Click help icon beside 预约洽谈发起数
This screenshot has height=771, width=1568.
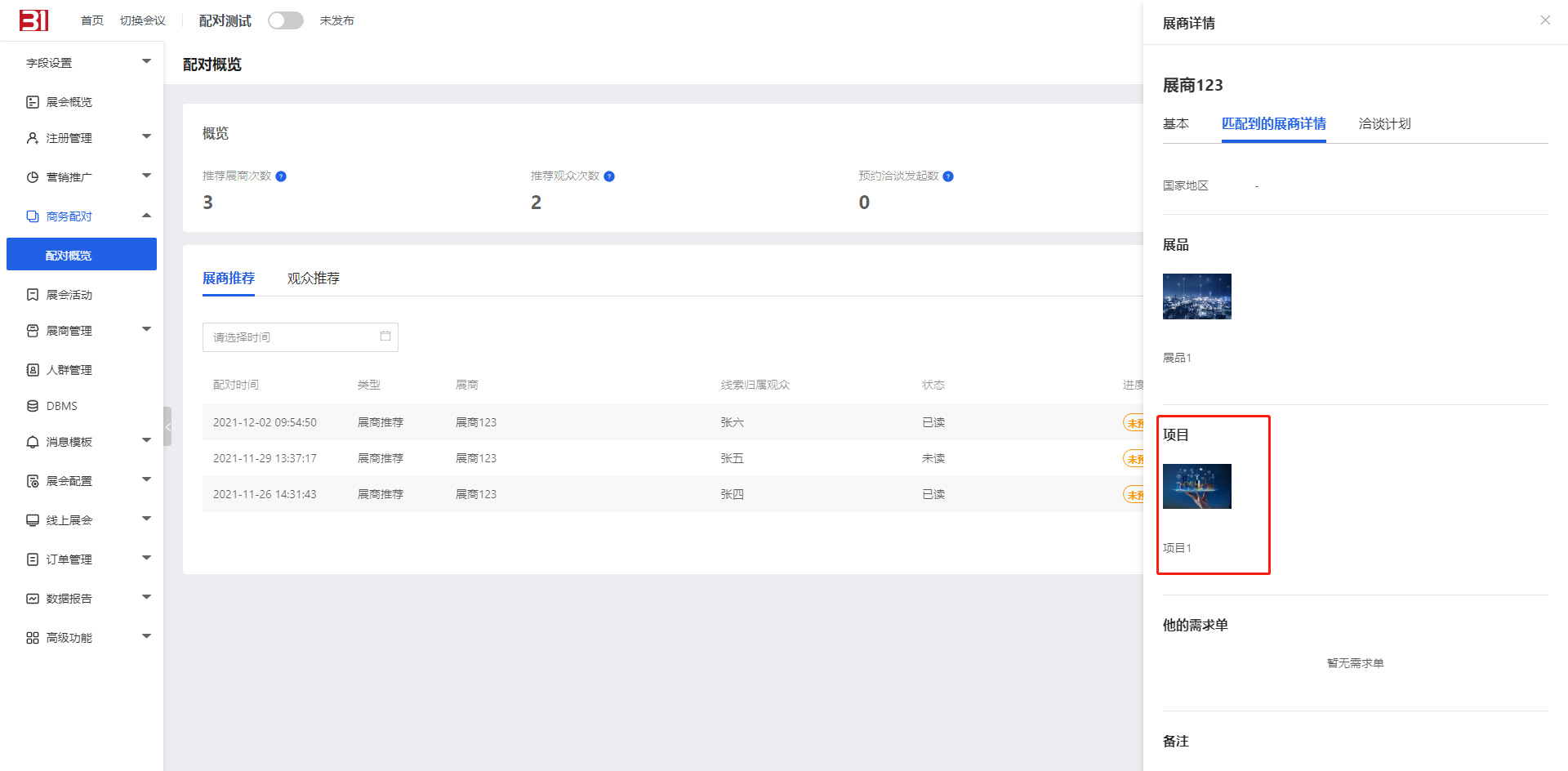[x=948, y=176]
